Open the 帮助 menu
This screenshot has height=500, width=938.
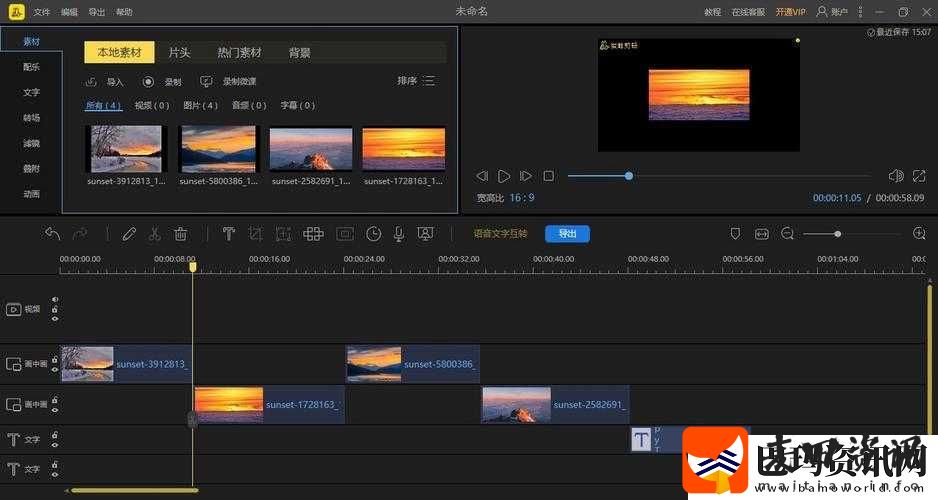pos(124,11)
